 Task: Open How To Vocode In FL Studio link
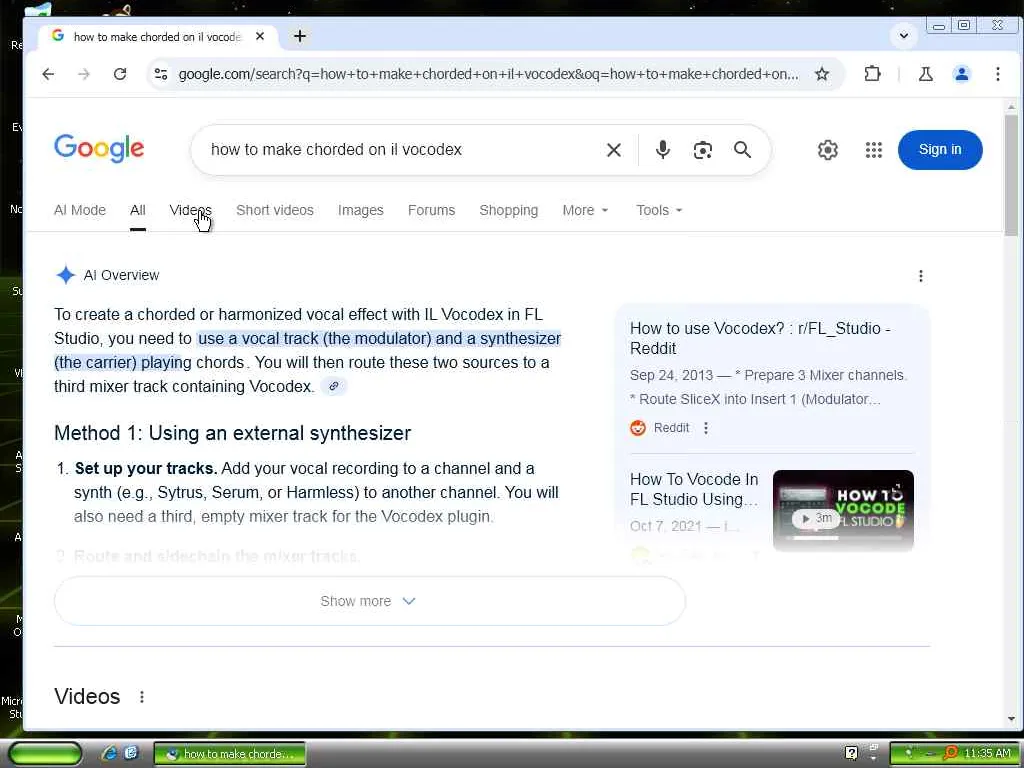click(694, 489)
